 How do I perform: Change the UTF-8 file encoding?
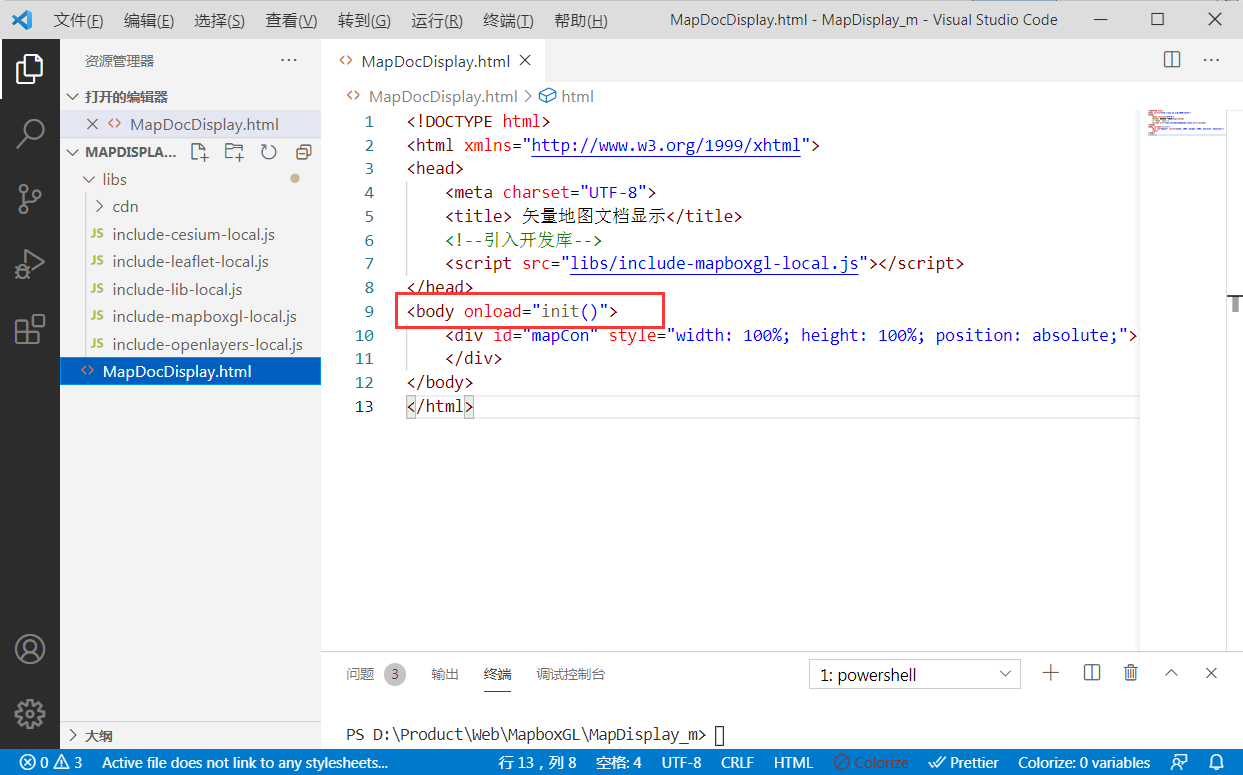682,763
